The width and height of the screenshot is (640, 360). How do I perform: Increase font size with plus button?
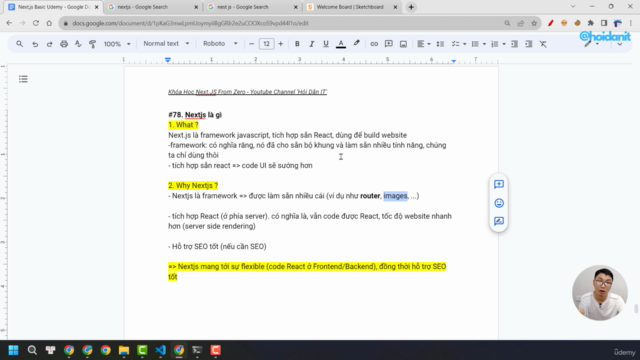click(x=280, y=44)
